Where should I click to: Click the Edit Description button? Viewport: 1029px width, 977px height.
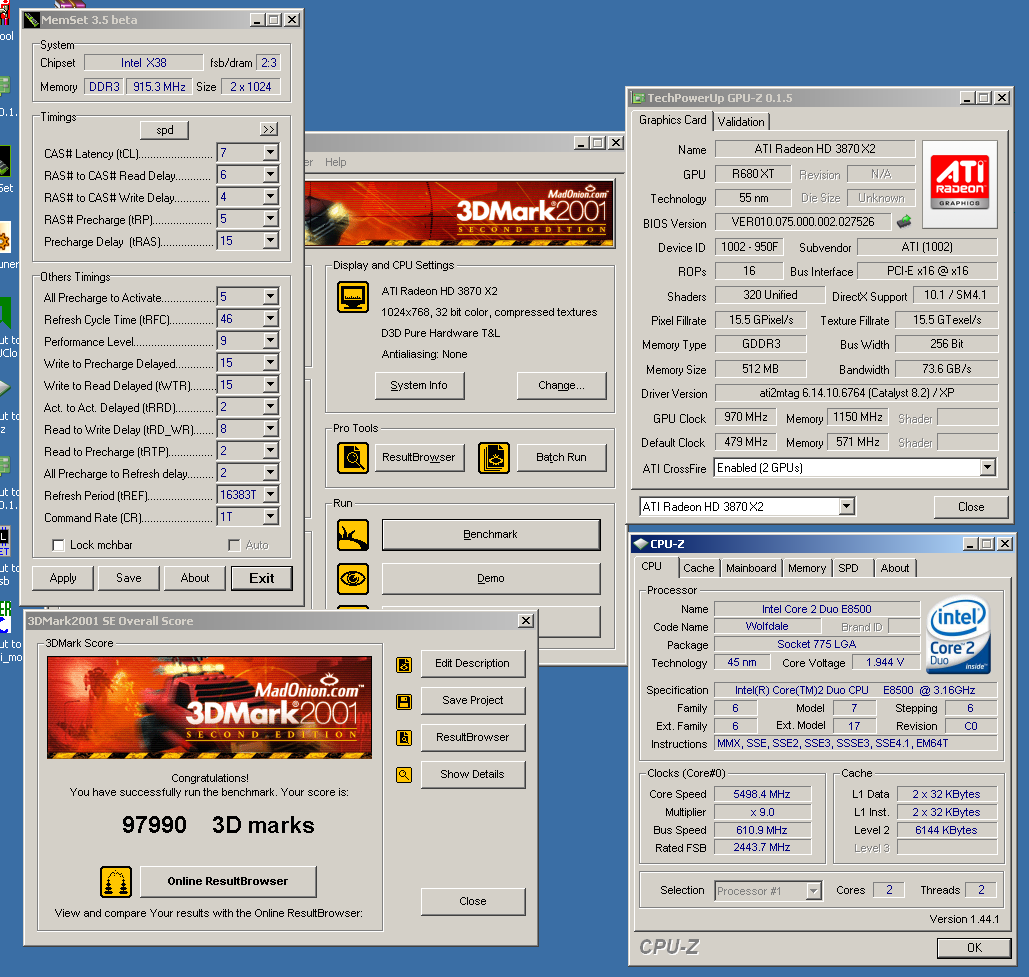point(472,664)
